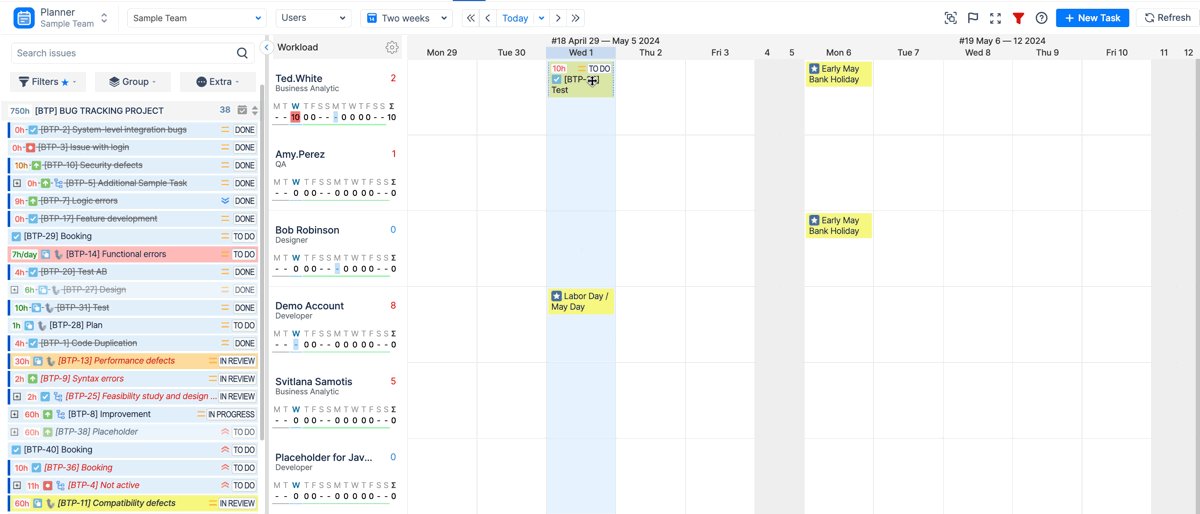The image size is (1200, 514).
Task: Click the screenshot capture icon
Action: [950, 18]
